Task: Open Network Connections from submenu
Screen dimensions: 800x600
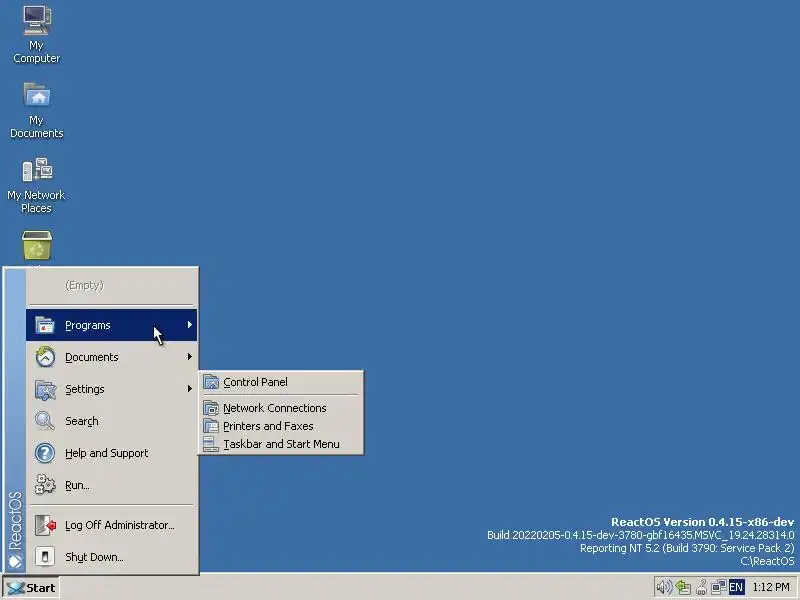Action: [x=281, y=408]
